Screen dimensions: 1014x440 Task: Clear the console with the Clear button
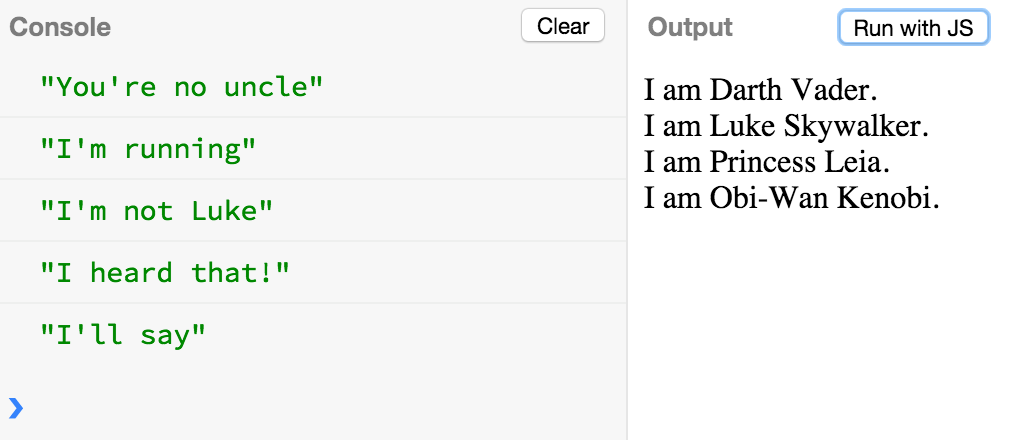(563, 26)
